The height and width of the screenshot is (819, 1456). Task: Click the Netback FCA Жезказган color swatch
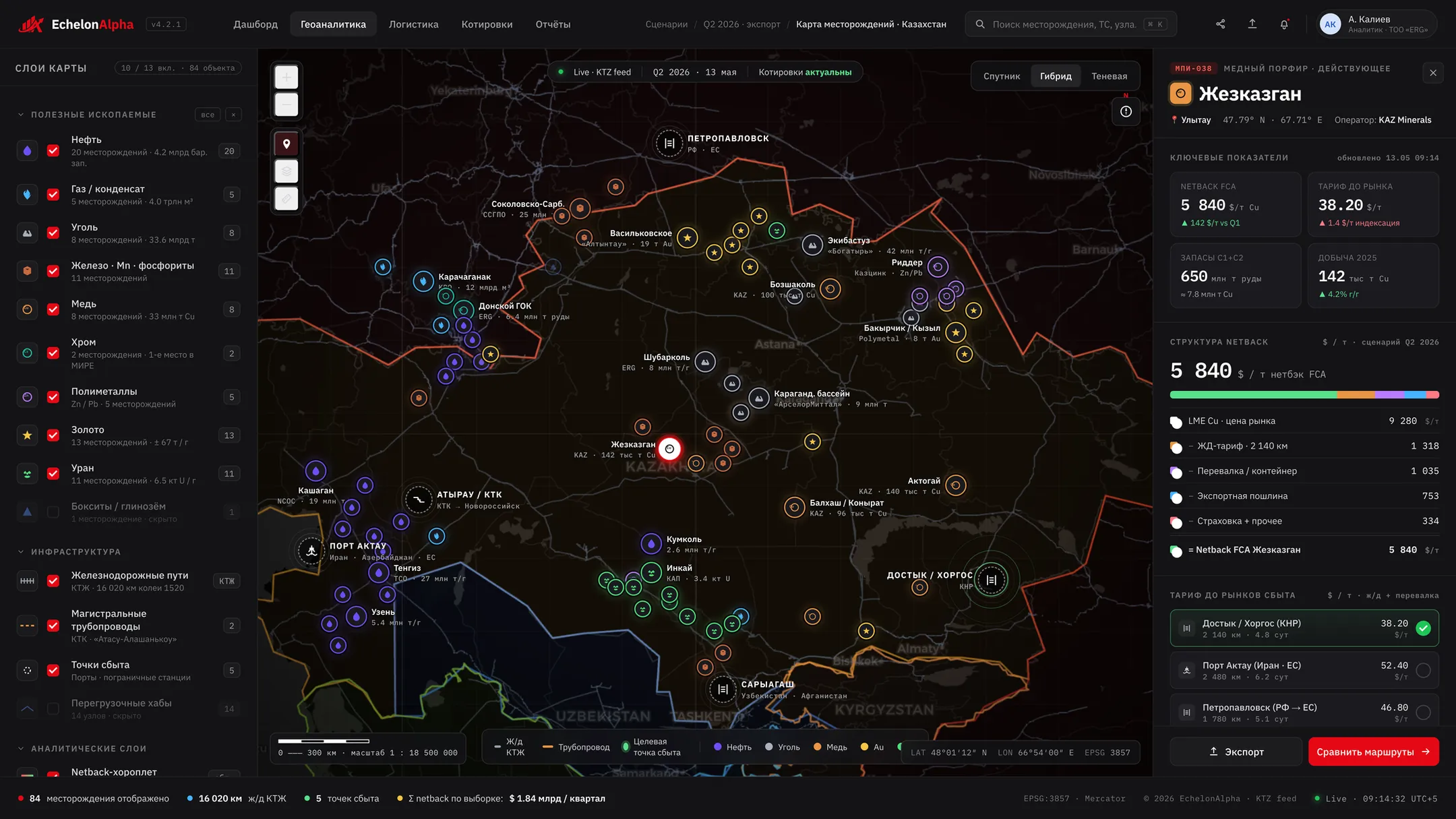(x=1176, y=551)
